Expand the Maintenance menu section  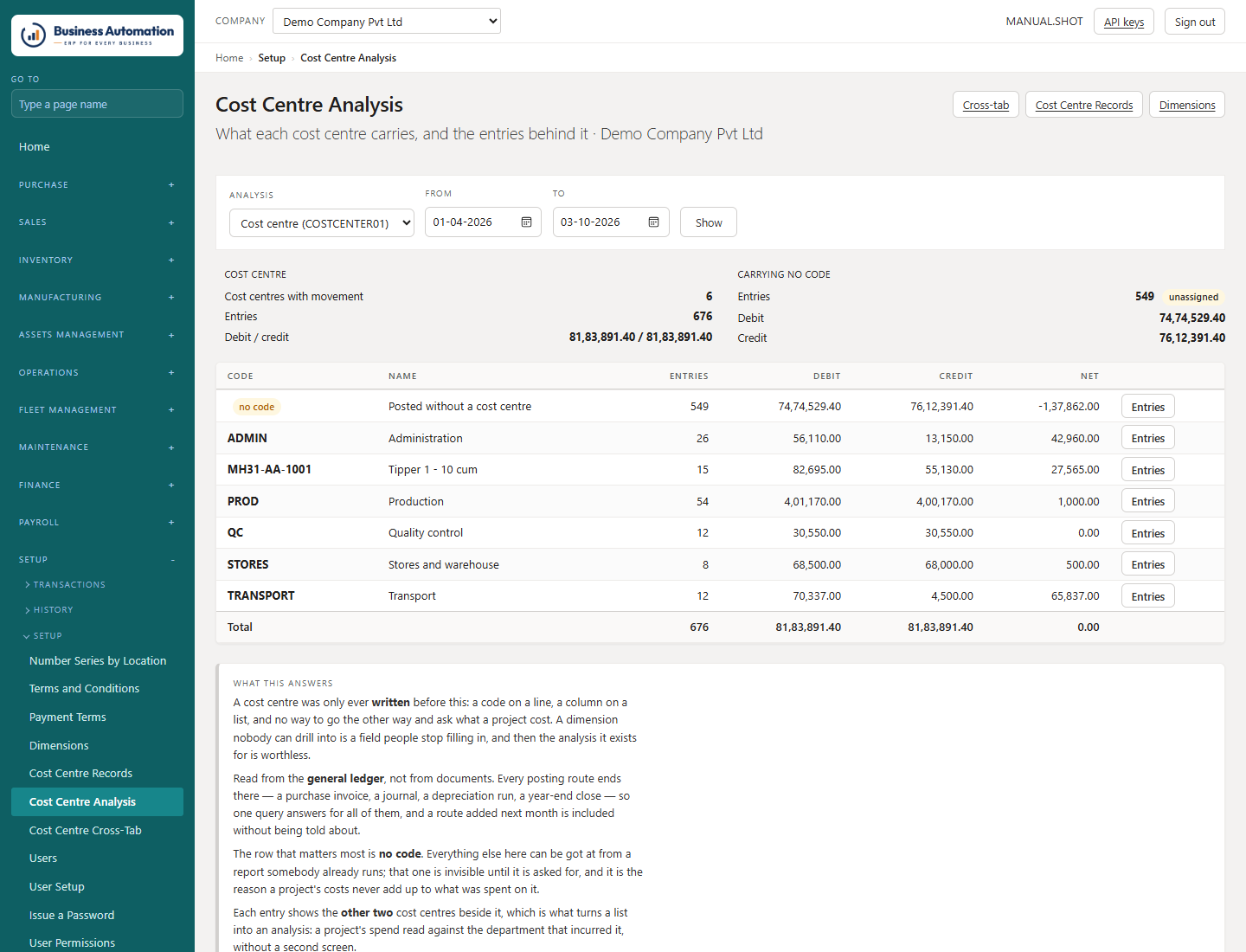coord(97,447)
